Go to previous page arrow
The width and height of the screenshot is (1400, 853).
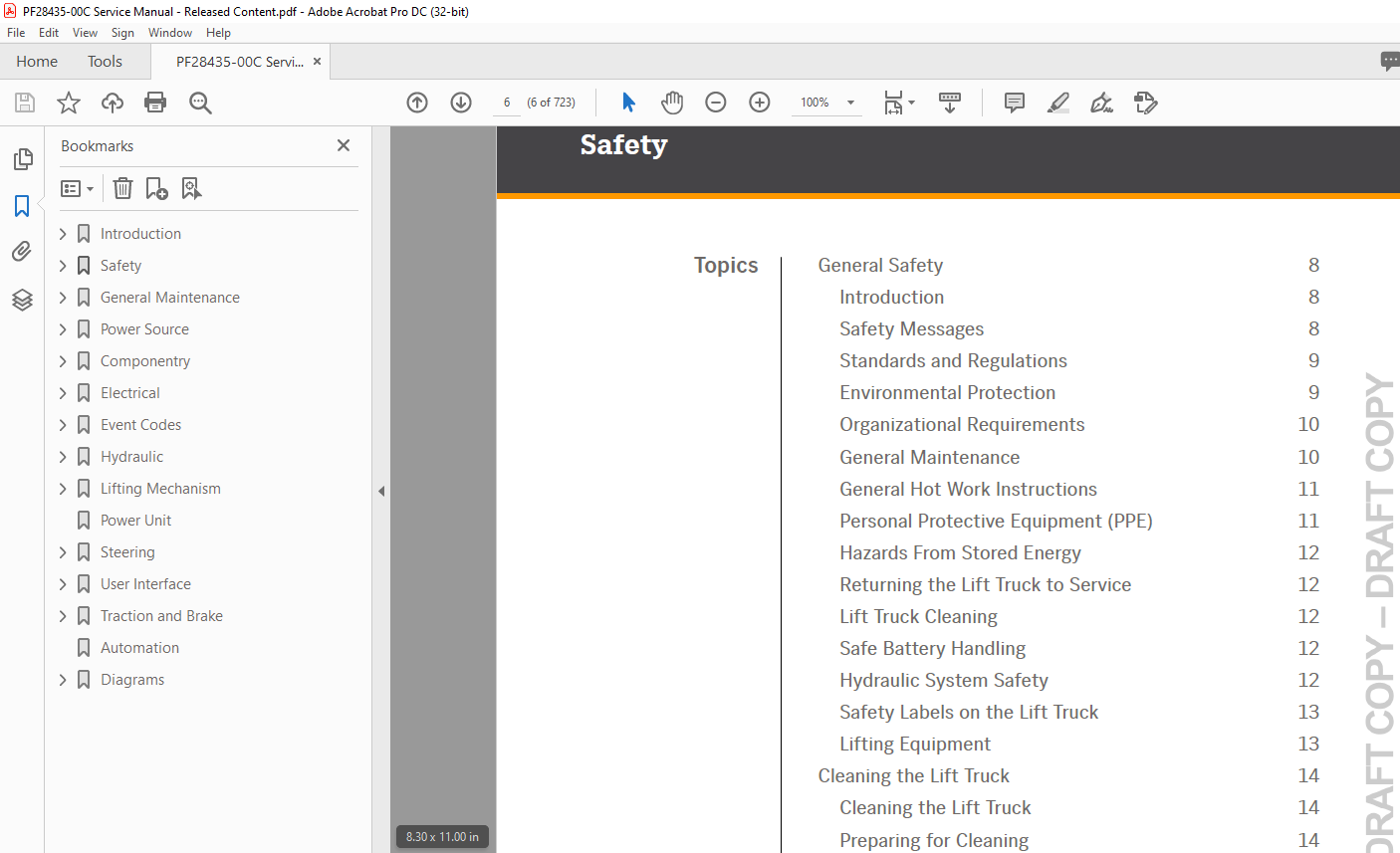(417, 103)
